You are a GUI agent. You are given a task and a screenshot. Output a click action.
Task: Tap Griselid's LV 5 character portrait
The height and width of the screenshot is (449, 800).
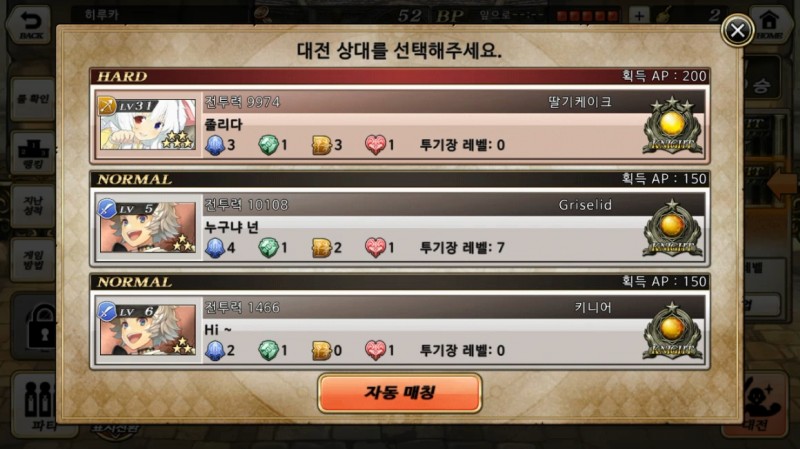[x=147, y=227]
